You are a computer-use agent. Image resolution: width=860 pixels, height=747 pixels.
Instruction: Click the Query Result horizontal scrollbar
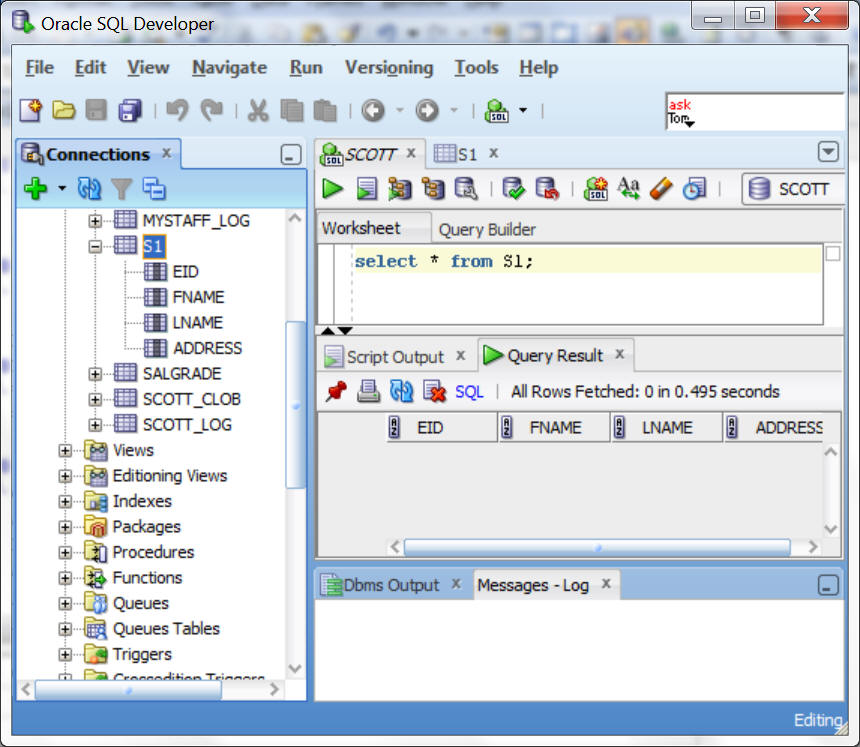tap(597, 547)
